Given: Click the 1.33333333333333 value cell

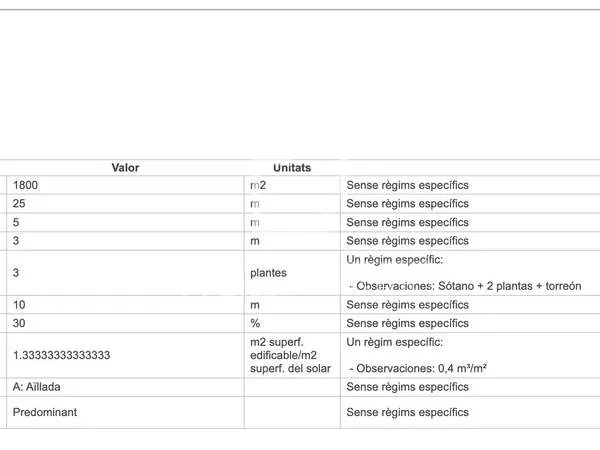Looking at the screenshot, I should click(125, 355).
